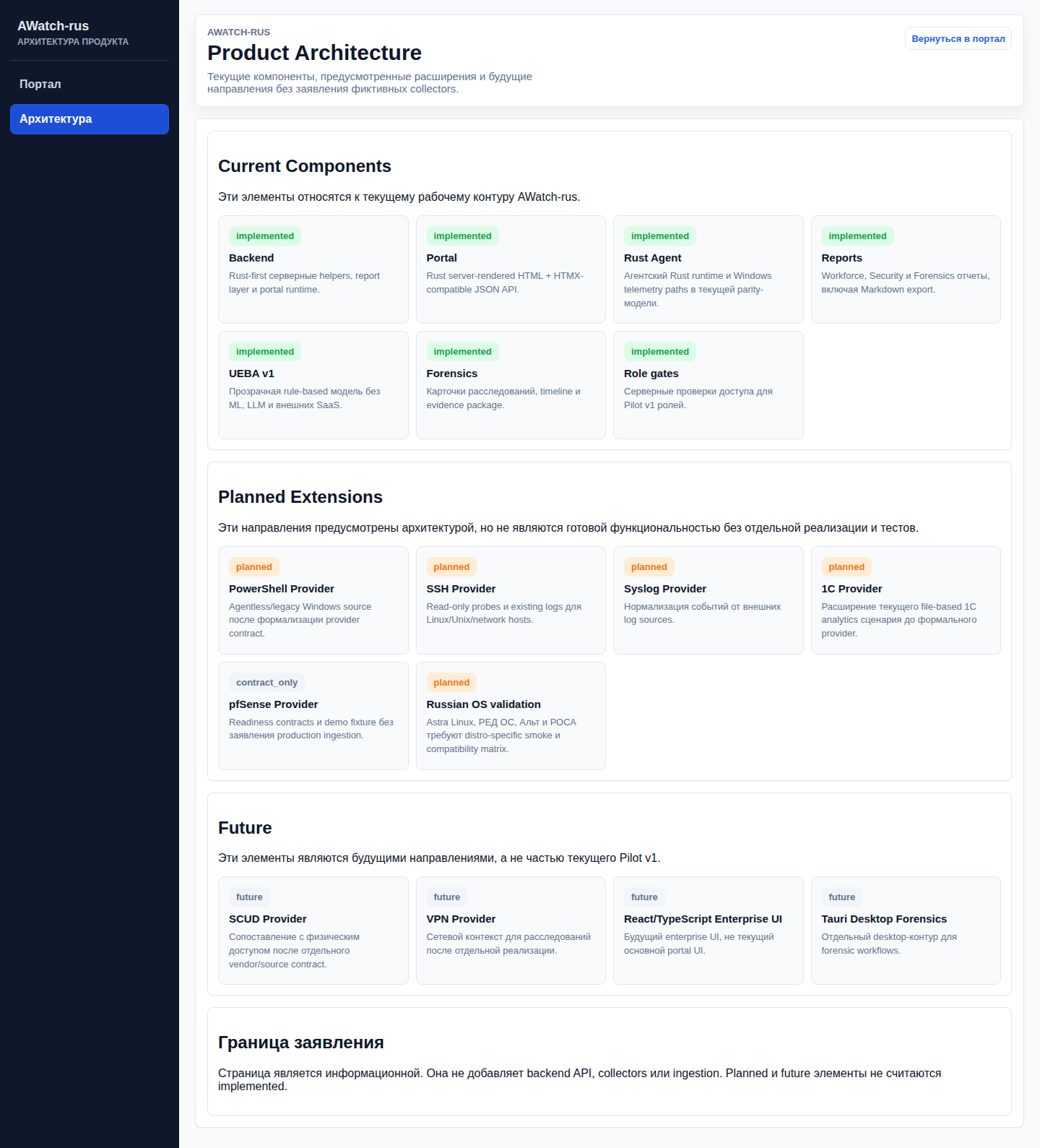Viewport: 1040px width, 1148px height.
Task: Click the contract_only badge on pfSense Provider card
Action: tap(266, 683)
